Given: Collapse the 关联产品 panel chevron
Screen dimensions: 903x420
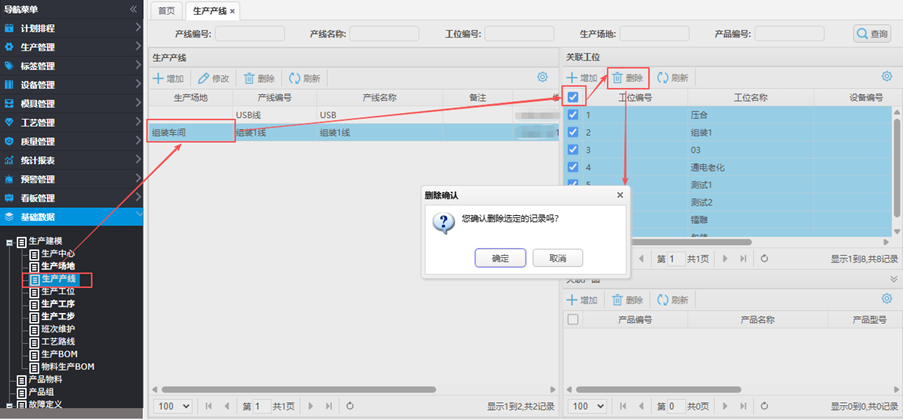Looking at the screenshot, I should pyautogui.click(x=893, y=279).
